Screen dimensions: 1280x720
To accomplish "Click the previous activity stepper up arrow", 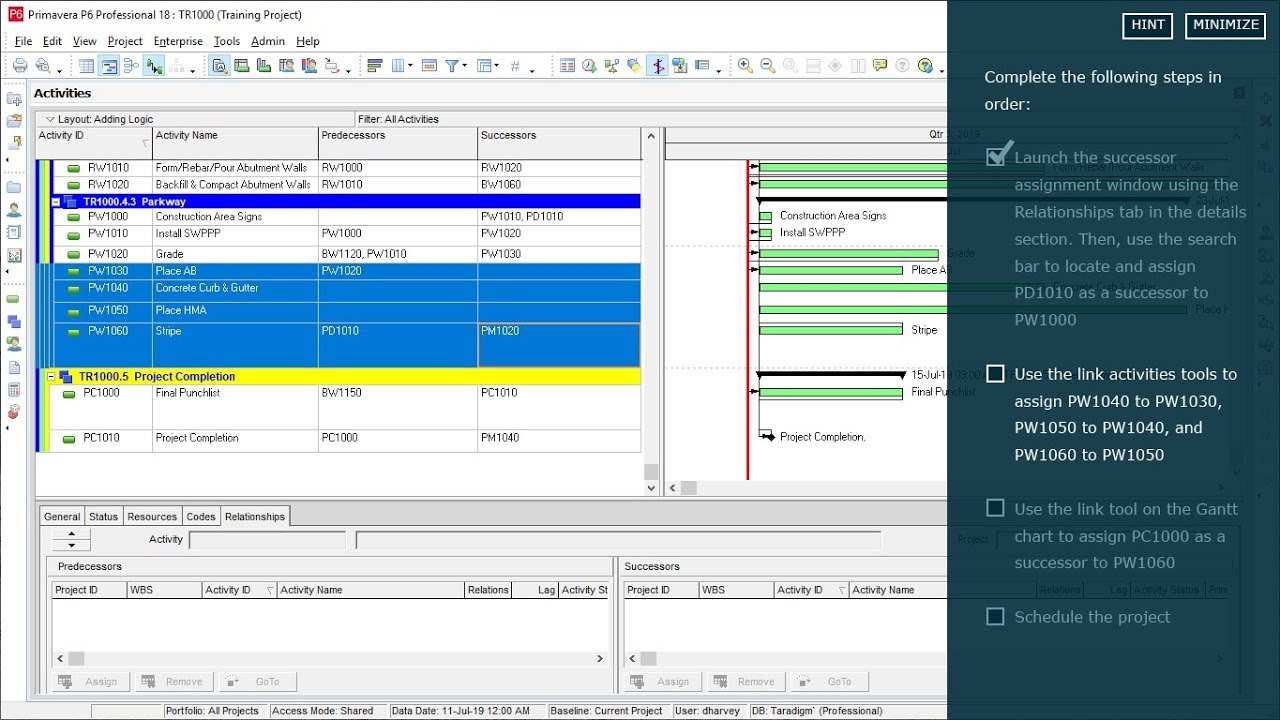I will tap(71, 535).
